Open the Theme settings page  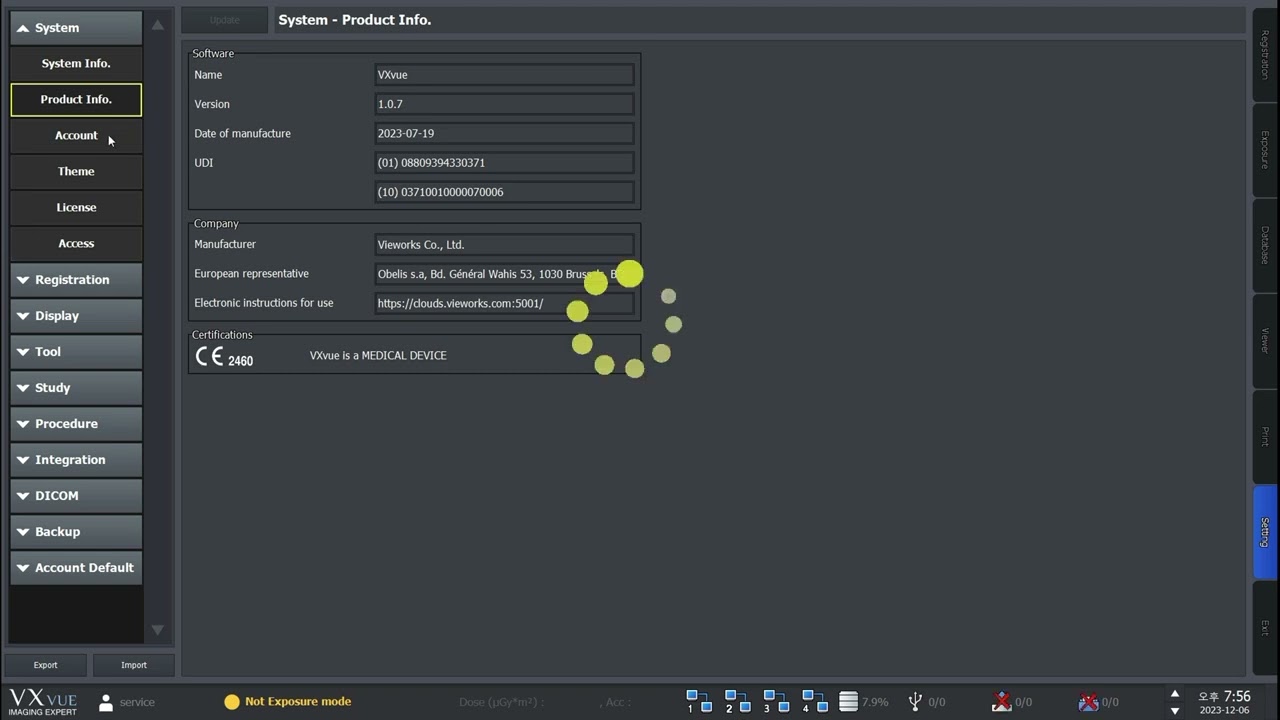[x=76, y=172]
